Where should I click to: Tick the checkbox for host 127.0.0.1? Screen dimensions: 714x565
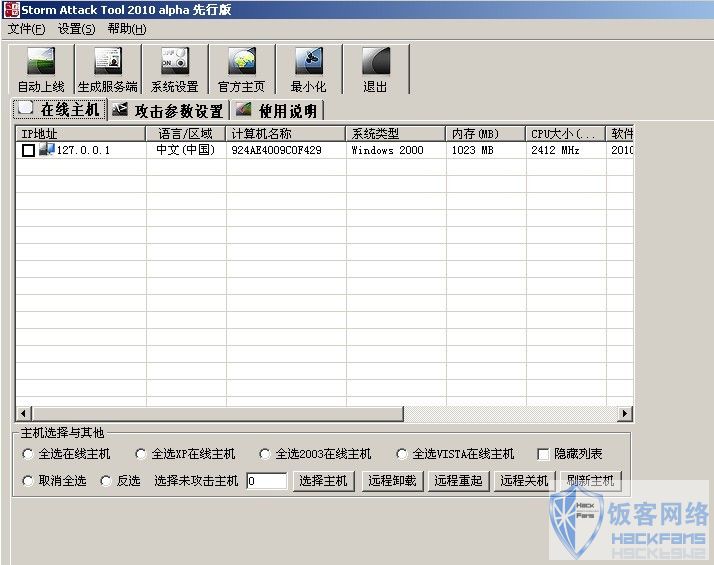coord(28,151)
